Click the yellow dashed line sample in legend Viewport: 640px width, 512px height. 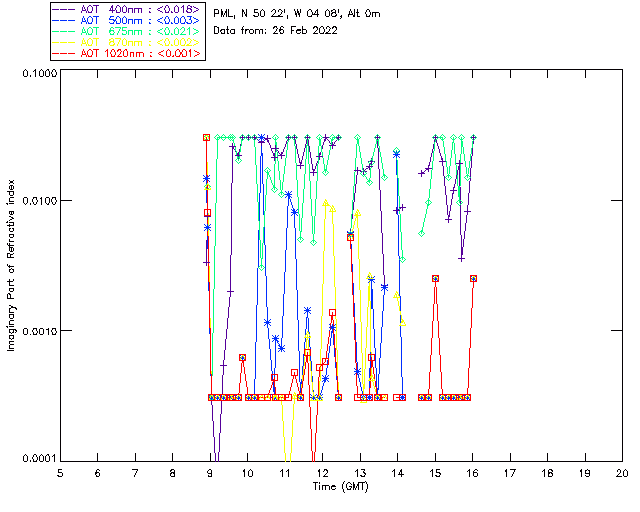pyautogui.click(x=64, y=42)
